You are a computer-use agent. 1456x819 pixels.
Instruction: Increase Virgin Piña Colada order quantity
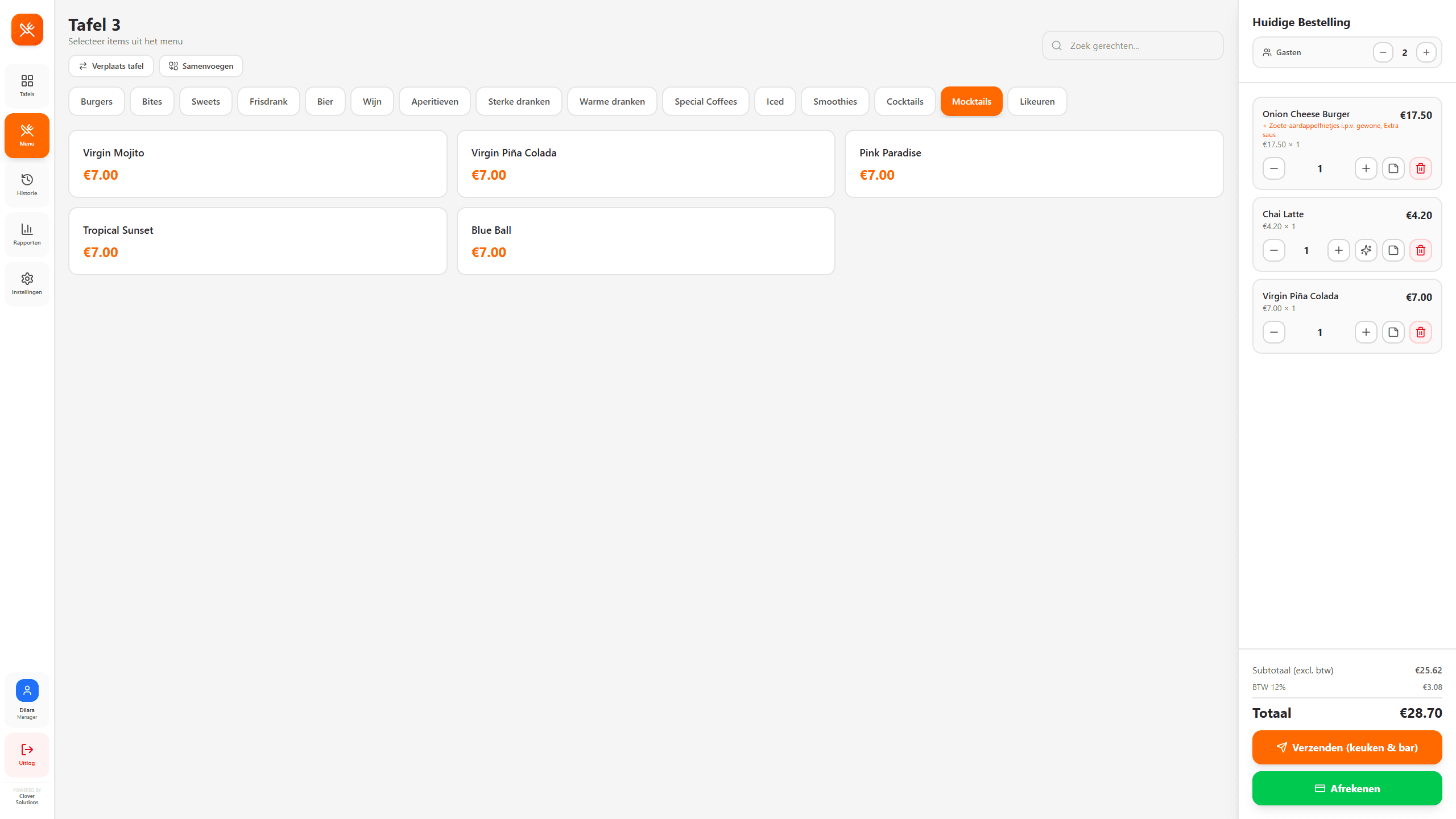point(1366,332)
